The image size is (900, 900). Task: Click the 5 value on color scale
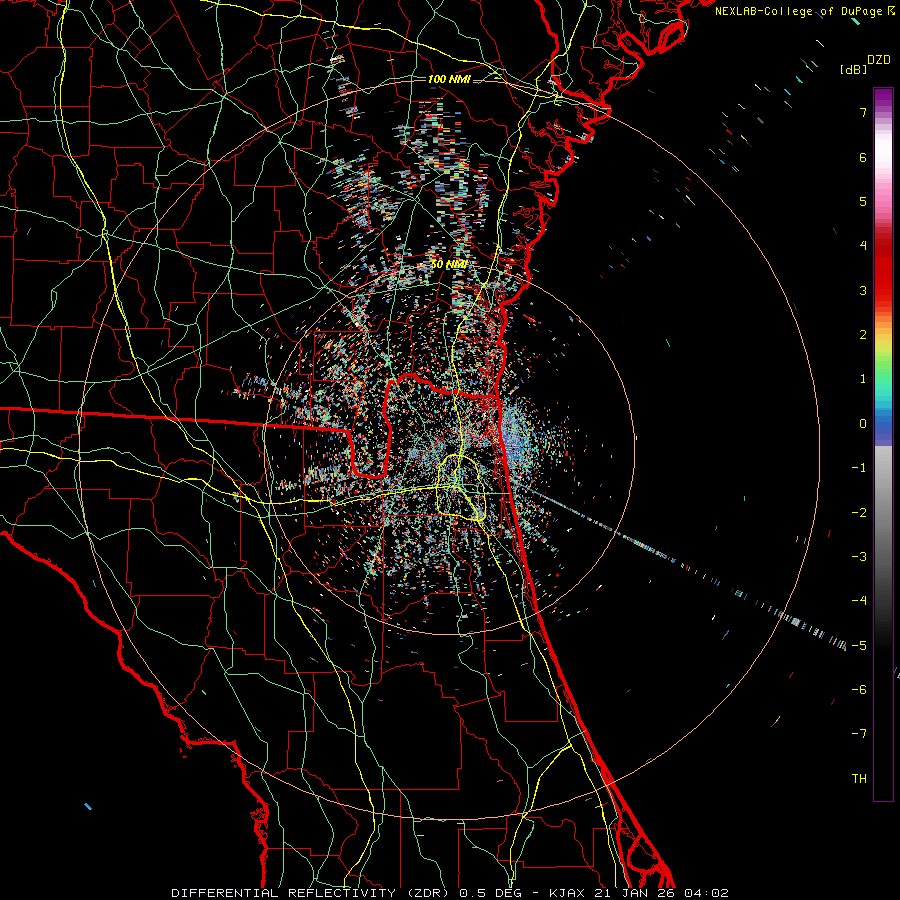[x=863, y=201]
